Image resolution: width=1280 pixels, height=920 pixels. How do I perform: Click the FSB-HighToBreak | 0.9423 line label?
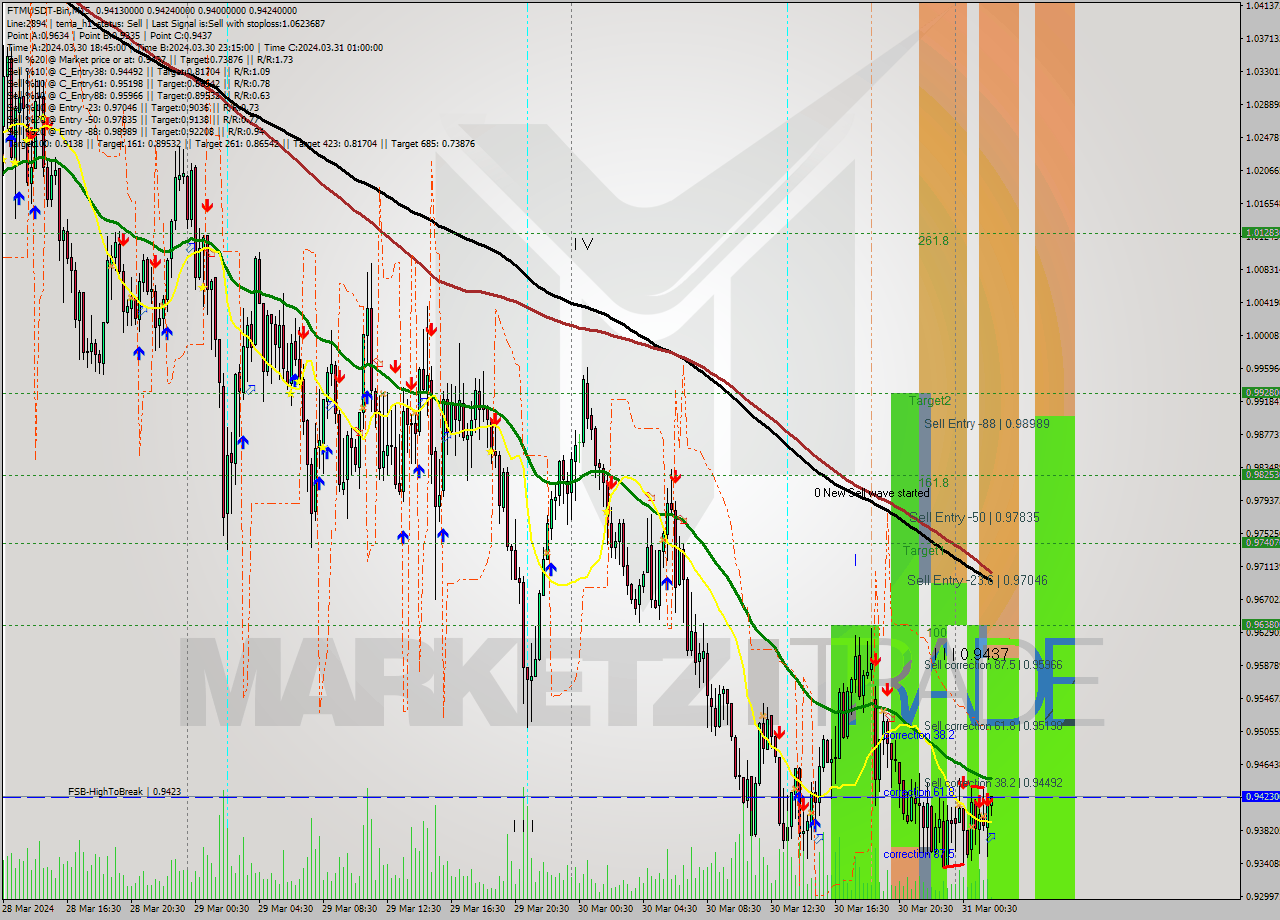(124, 791)
